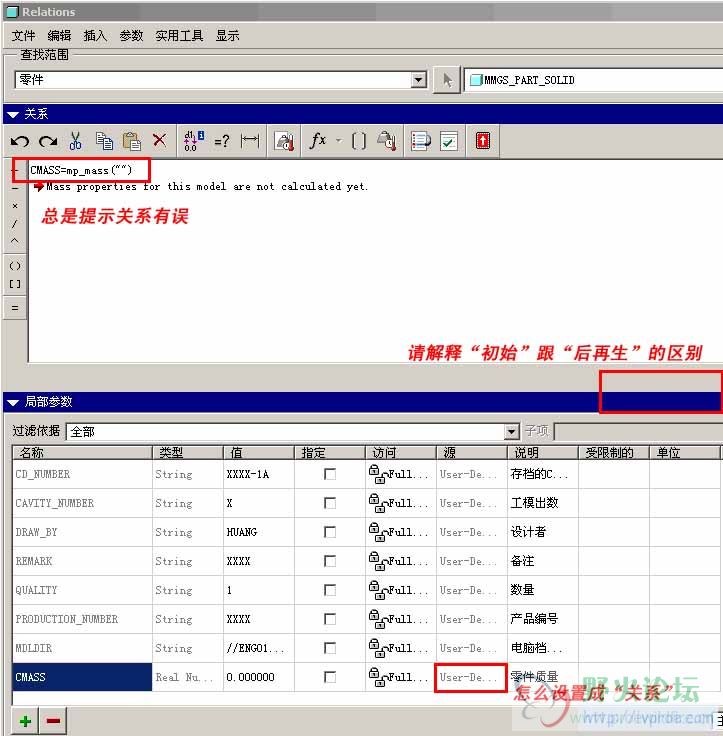Click the insert parameter brackets icon
Viewport: 723px width, 736px height.
coord(359,141)
